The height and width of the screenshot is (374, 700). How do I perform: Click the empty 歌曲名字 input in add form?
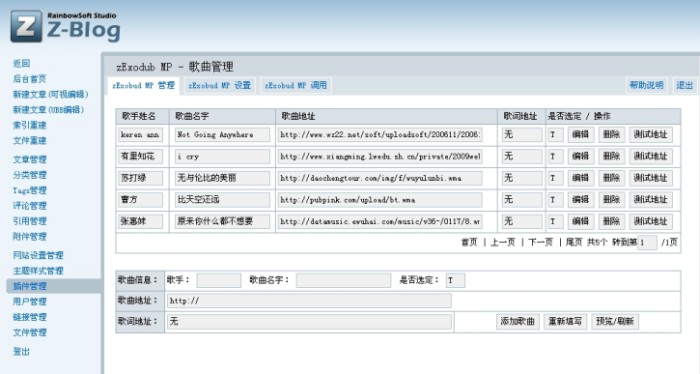(343, 280)
